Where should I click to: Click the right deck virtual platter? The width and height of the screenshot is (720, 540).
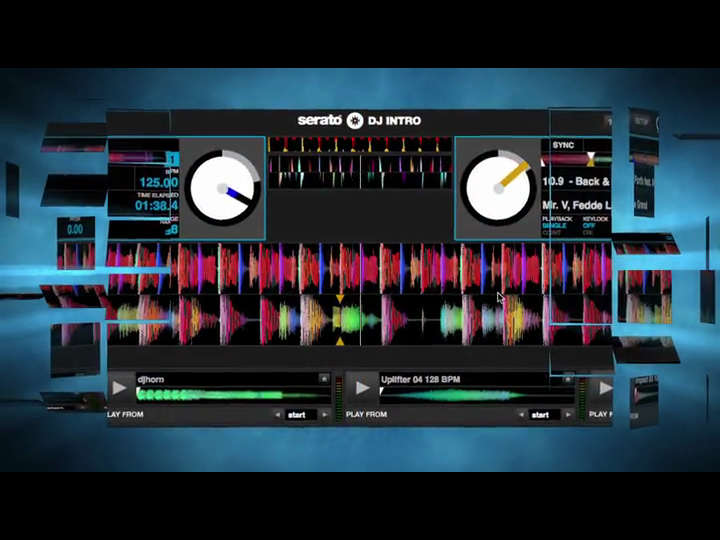click(499, 187)
